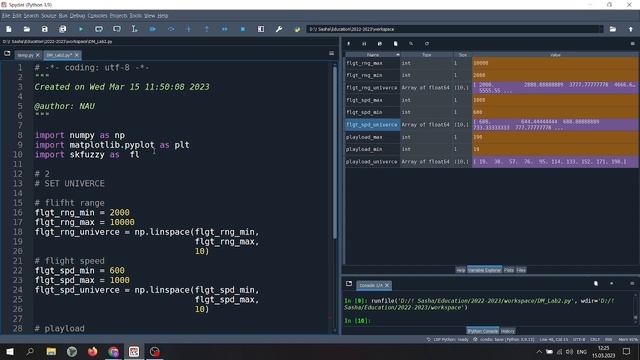
Task: Open the console pane options menu
Action: coord(632,283)
